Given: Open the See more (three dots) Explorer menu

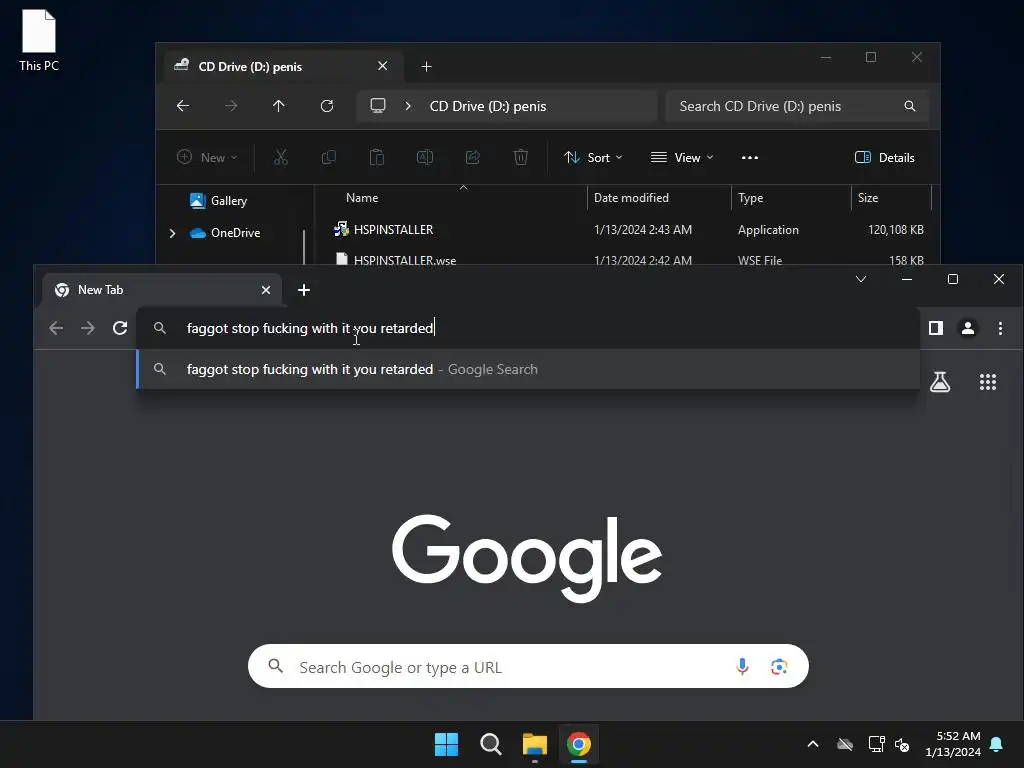Looking at the screenshot, I should (x=750, y=157).
